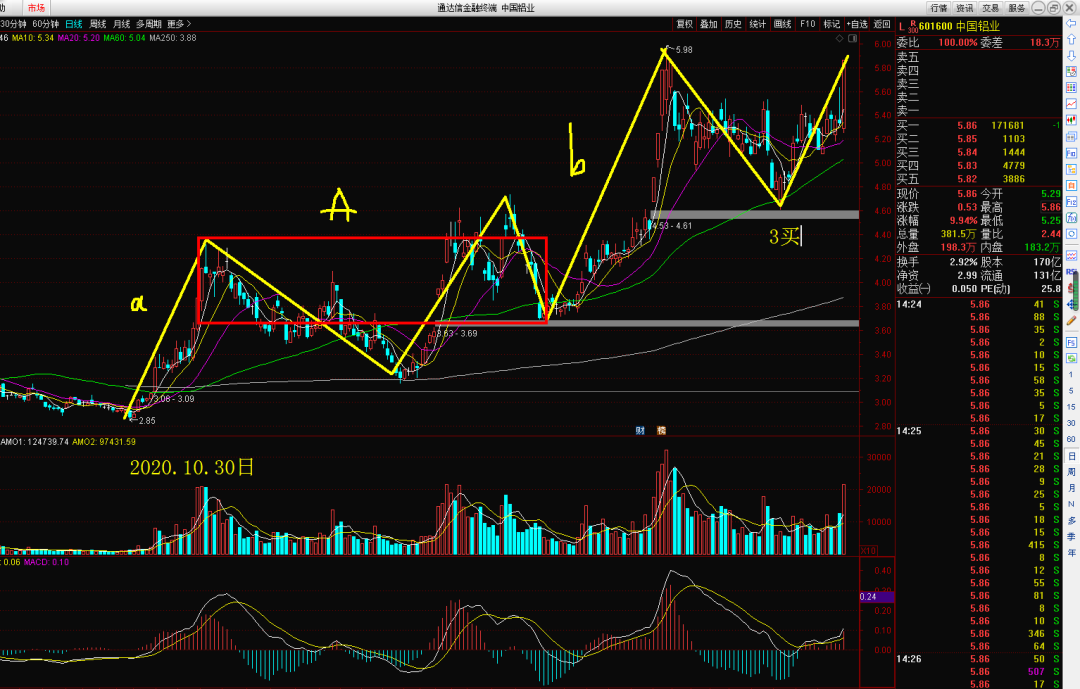
Task: Click the FS time-share chart icon
Action: click(1071, 342)
